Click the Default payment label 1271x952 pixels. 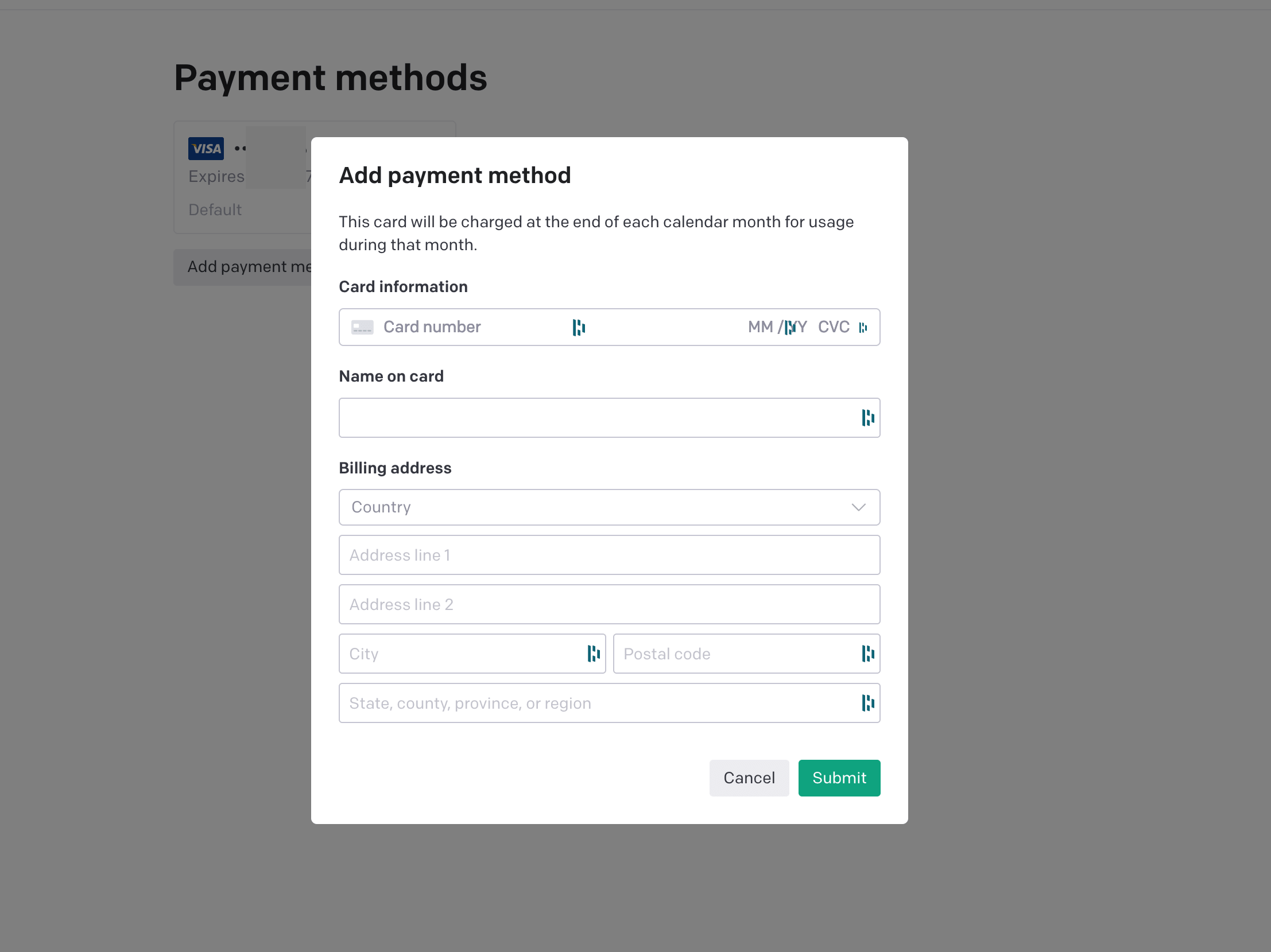click(x=215, y=209)
